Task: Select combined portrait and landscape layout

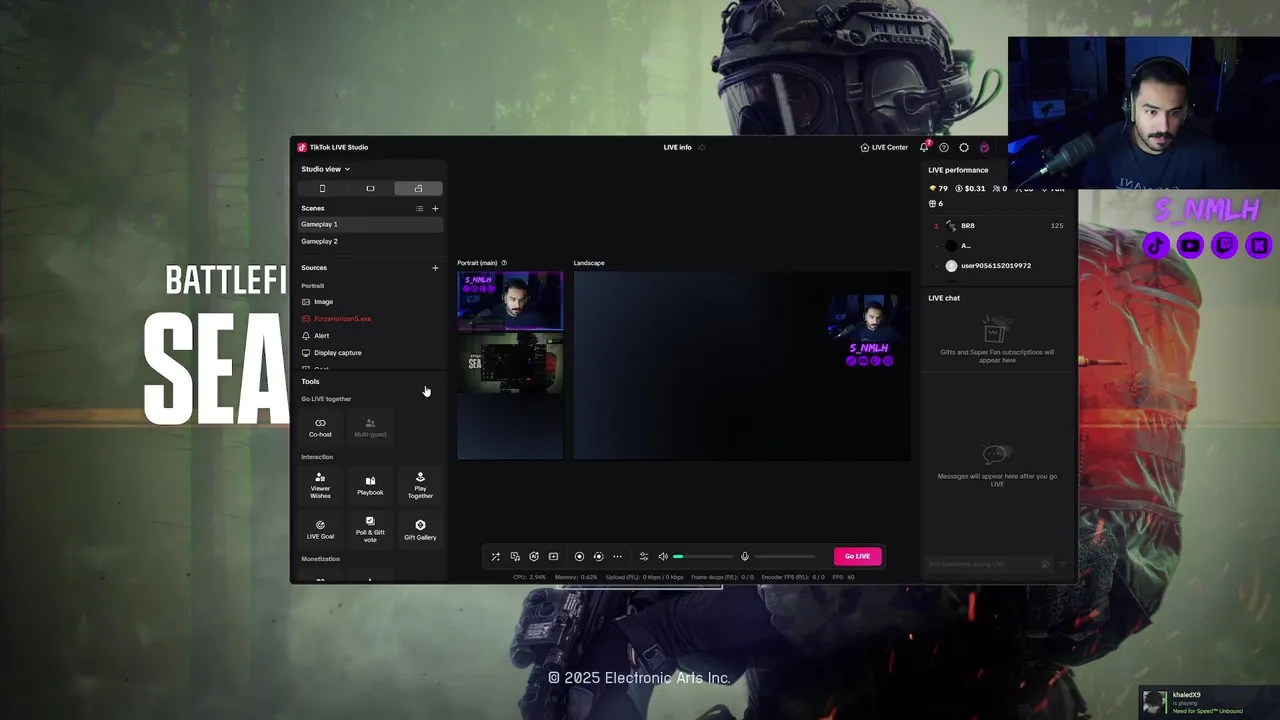Action: (418, 188)
